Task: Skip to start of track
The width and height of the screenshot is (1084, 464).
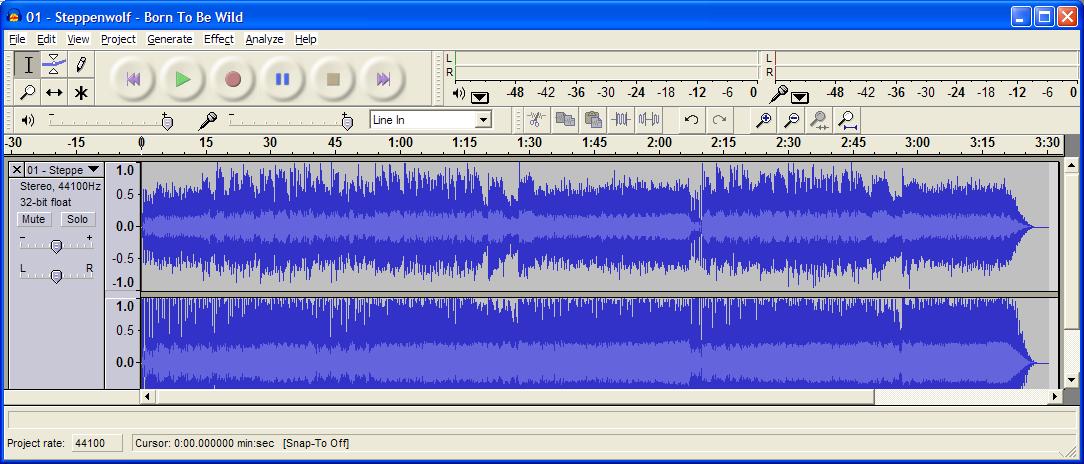Action: click(133, 79)
